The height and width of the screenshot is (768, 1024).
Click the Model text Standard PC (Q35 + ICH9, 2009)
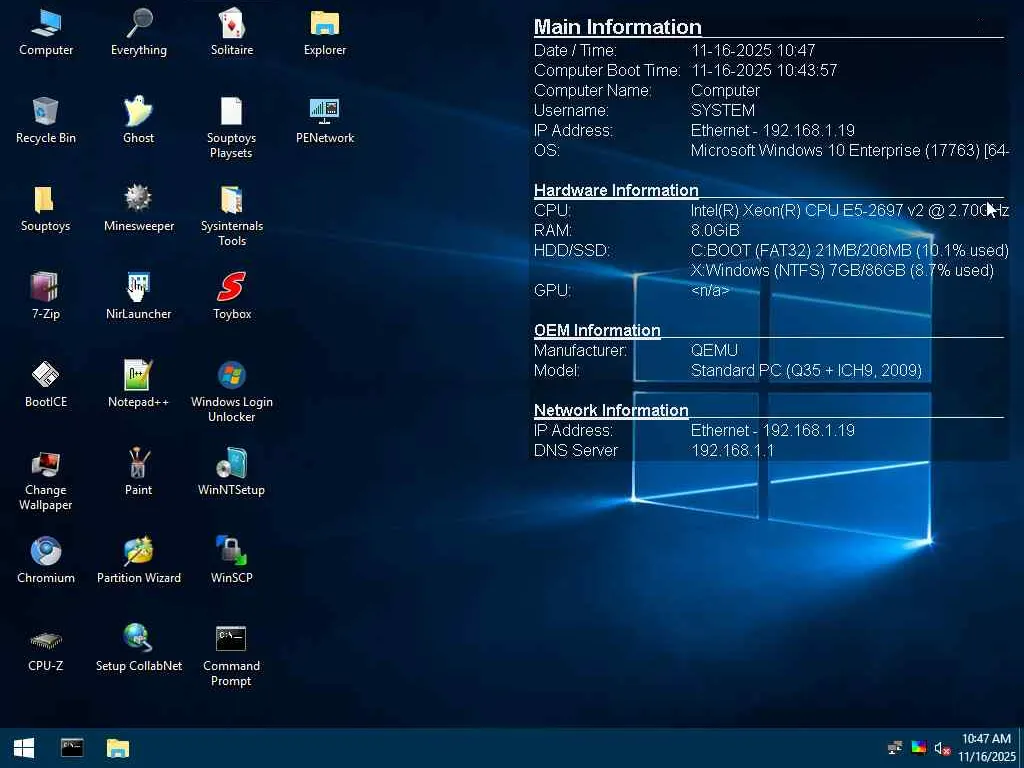[807, 370]
